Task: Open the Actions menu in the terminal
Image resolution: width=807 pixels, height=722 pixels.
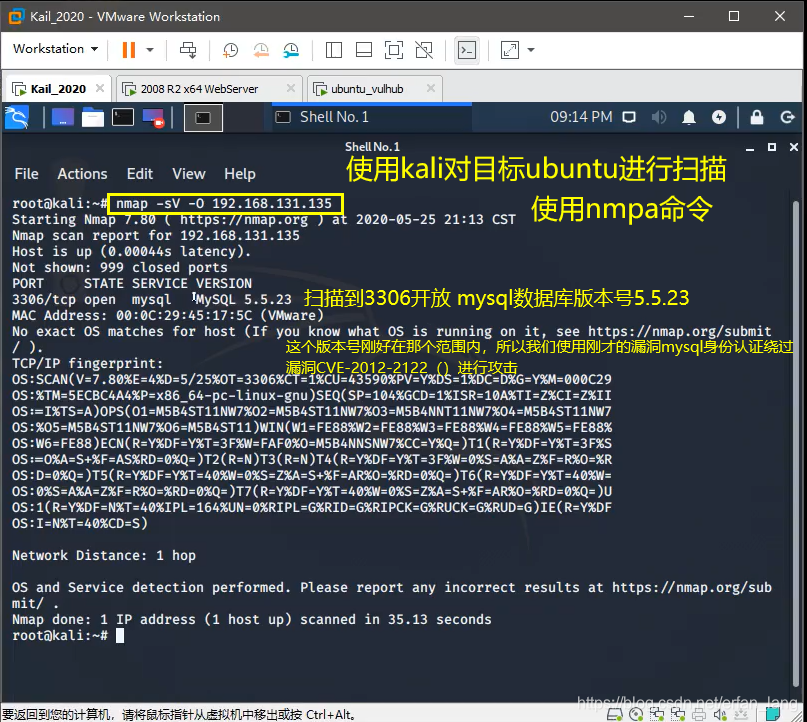Action: [x=82, y=174]
